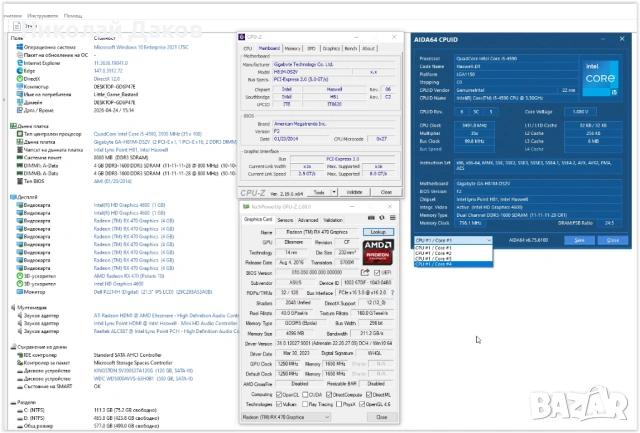The width and height of the screenshot is (640, 433).
Task: Click the Lookup button in GPU-Z
Action: (x=378, y=232)
